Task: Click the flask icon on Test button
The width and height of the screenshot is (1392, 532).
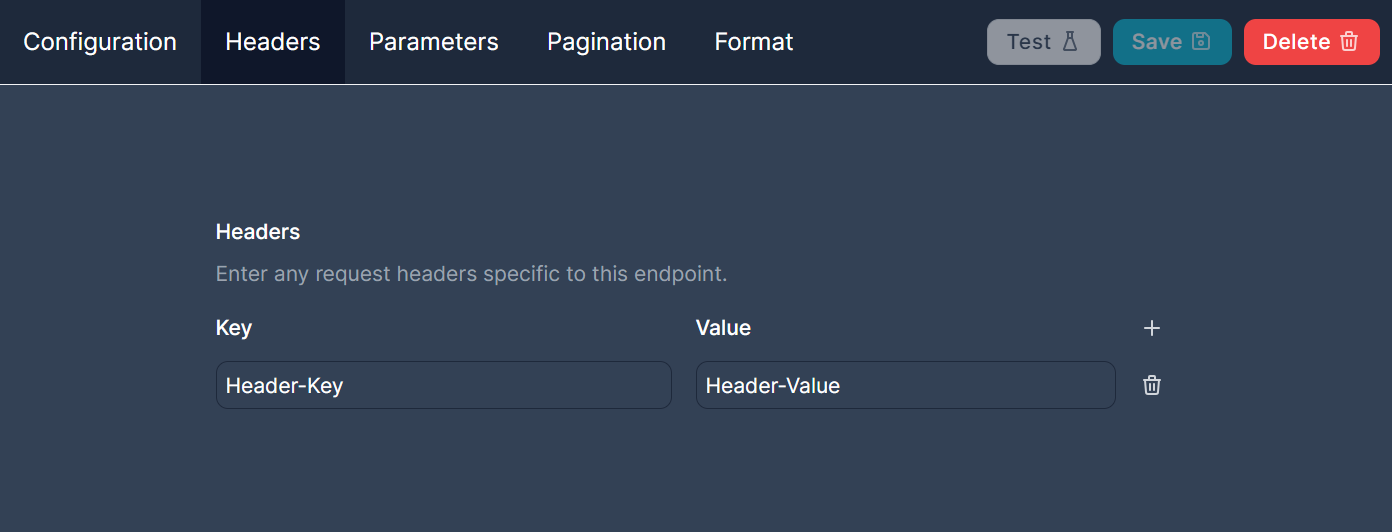Action: click(x=1070, y=42)
